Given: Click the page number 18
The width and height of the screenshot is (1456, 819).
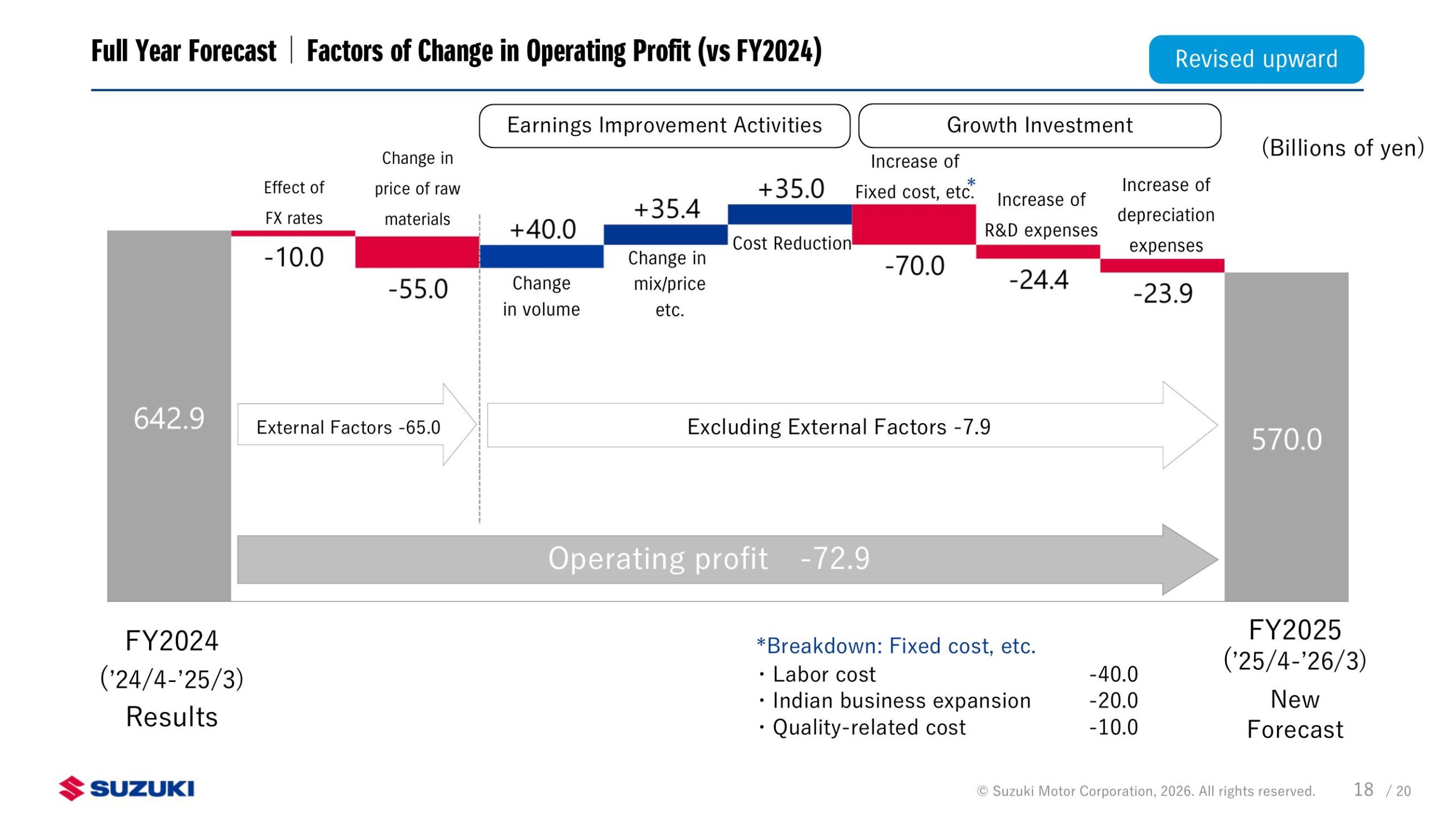Looking at the screenshot, I should [1363, 789].
